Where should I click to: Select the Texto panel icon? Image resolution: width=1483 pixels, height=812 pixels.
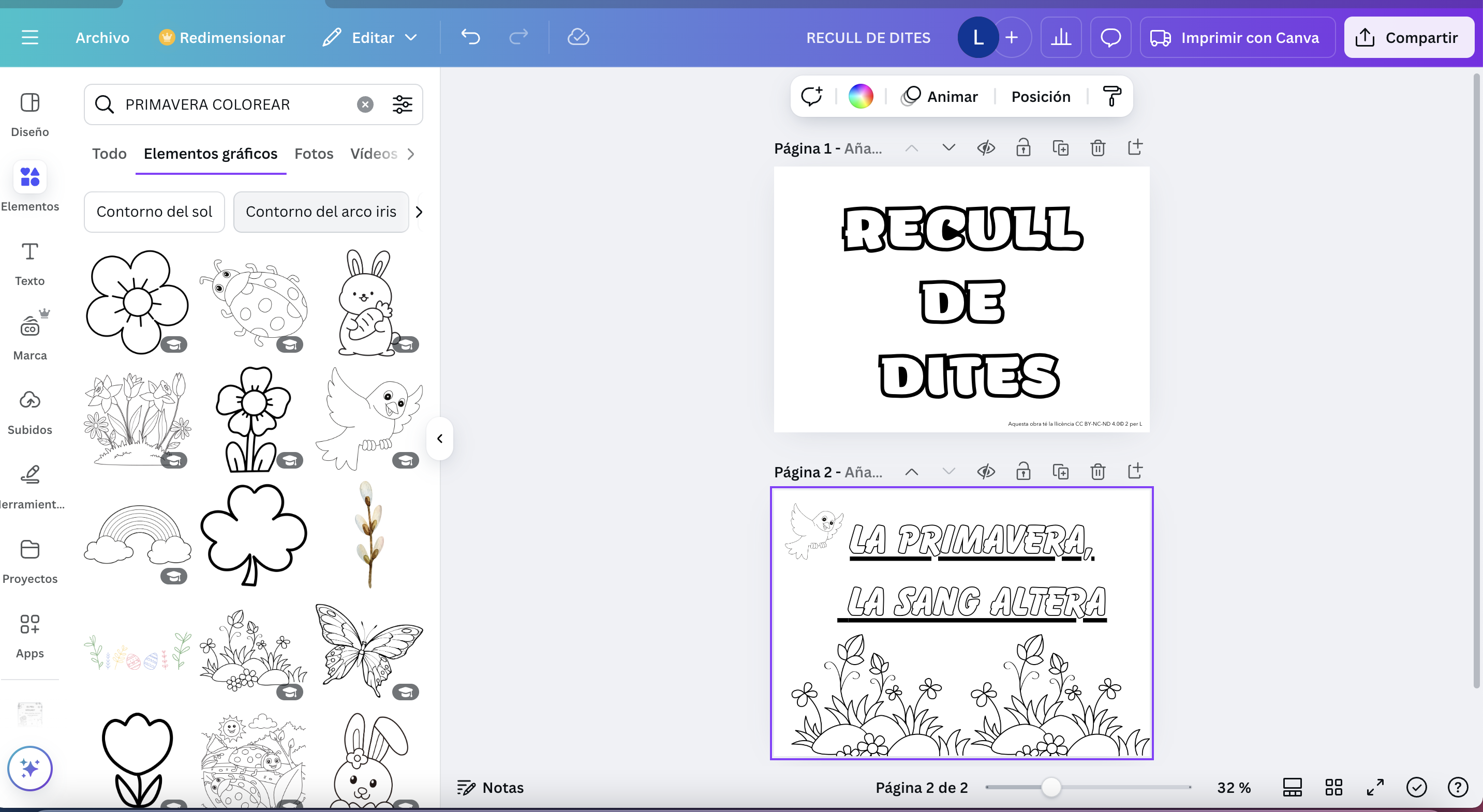tap(30, 262)
